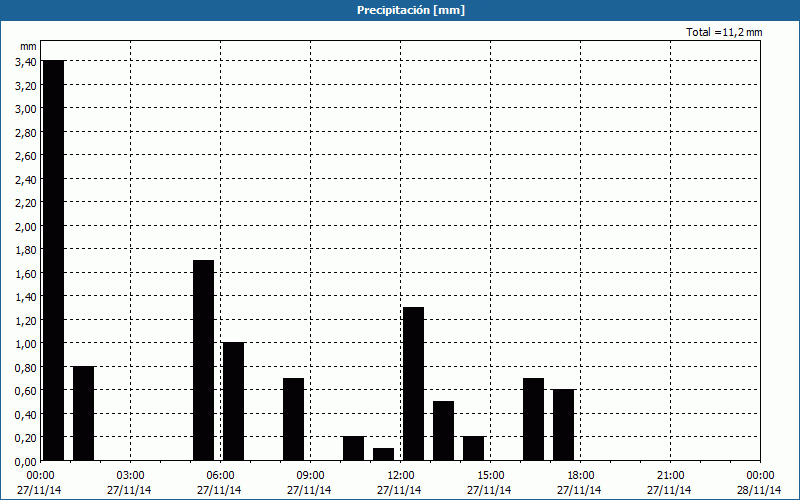Click the "2,20" y-axis label
This screenshot has height=500, width=800.
pyautogui.click(x=26, y=203)
